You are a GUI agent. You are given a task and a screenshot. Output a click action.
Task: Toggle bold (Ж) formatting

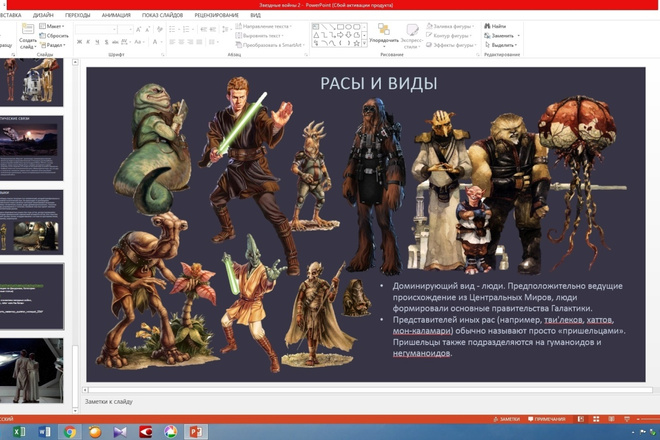click(79, 42)
